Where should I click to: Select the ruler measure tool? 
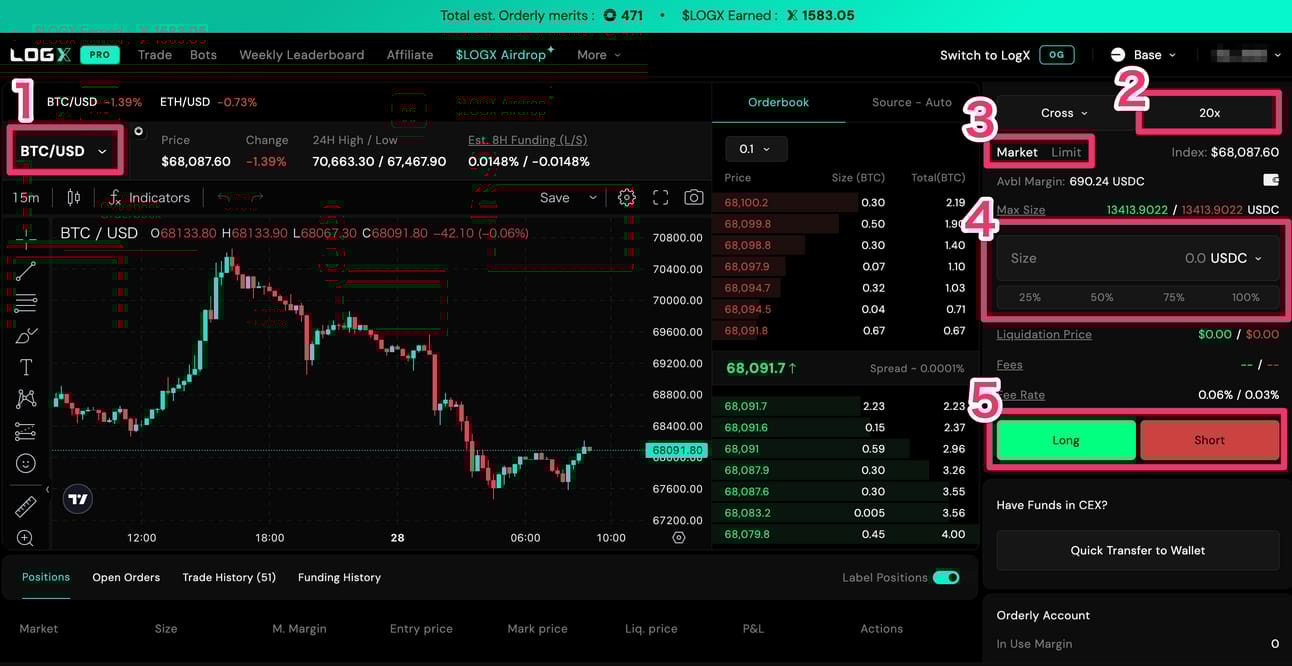[26, 507]
